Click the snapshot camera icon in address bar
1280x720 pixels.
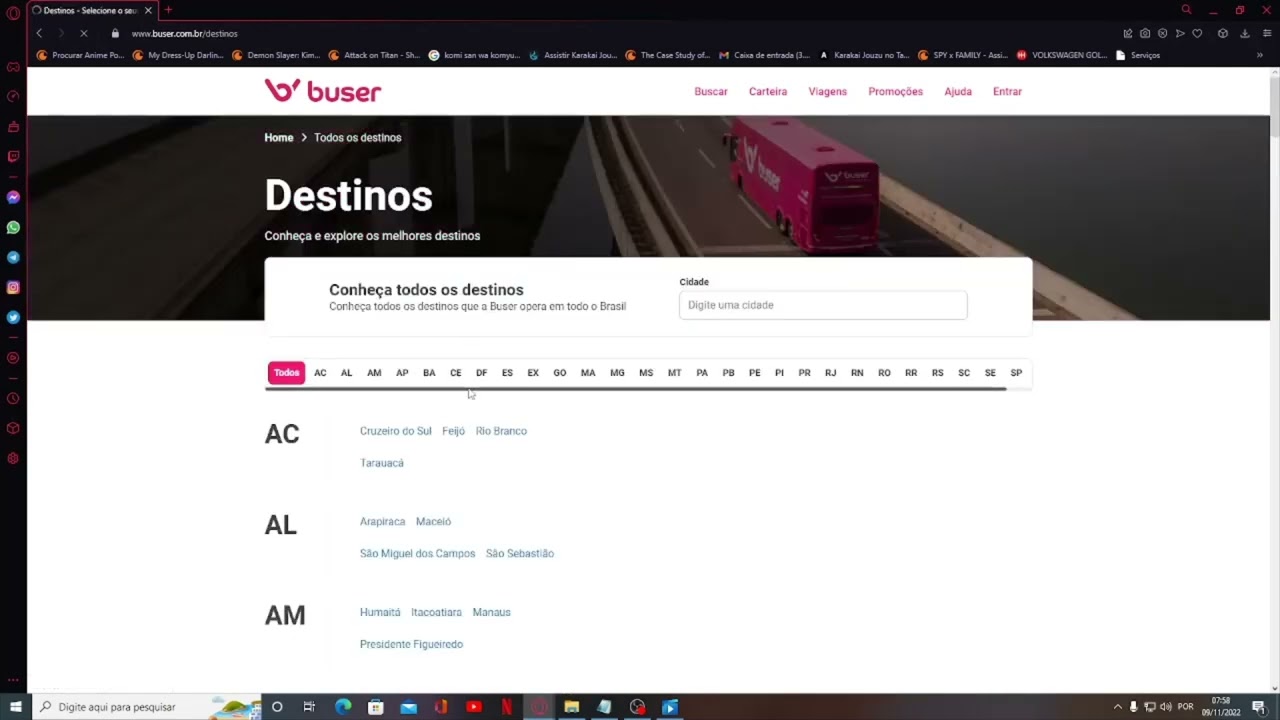(x=1145, y=33)
